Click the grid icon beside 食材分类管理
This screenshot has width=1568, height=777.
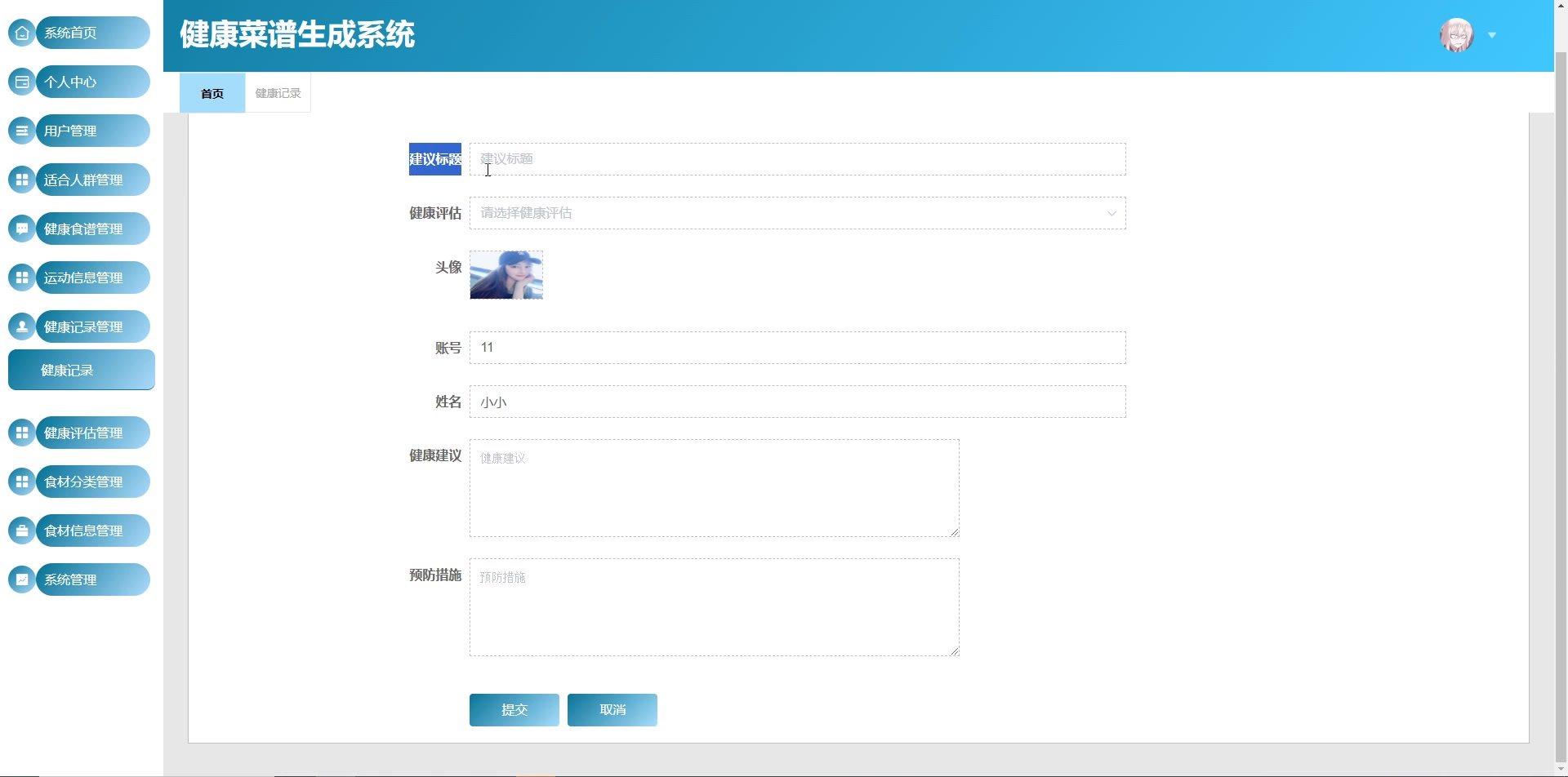22,482
